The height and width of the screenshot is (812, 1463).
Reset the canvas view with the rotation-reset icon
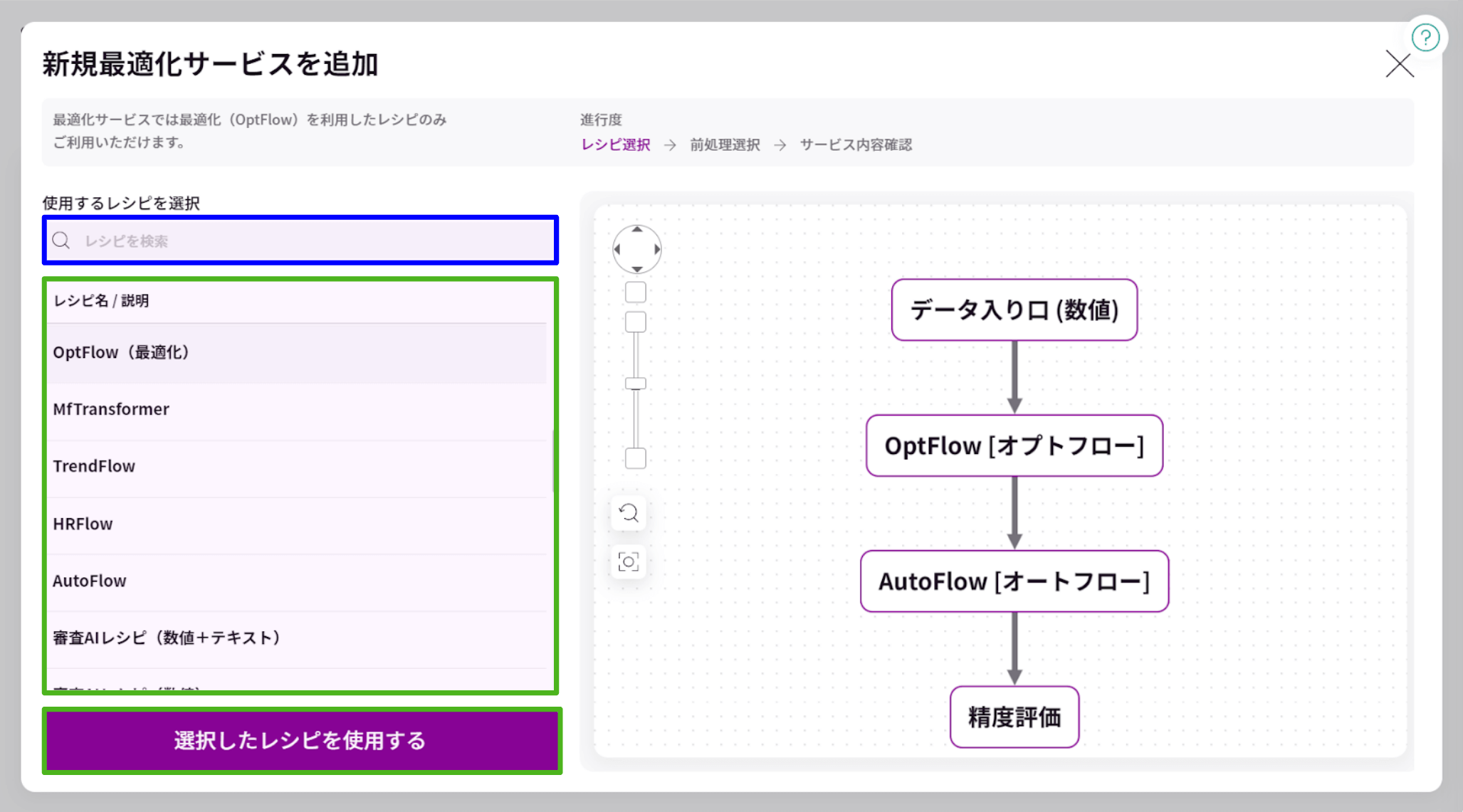point(628,513)
